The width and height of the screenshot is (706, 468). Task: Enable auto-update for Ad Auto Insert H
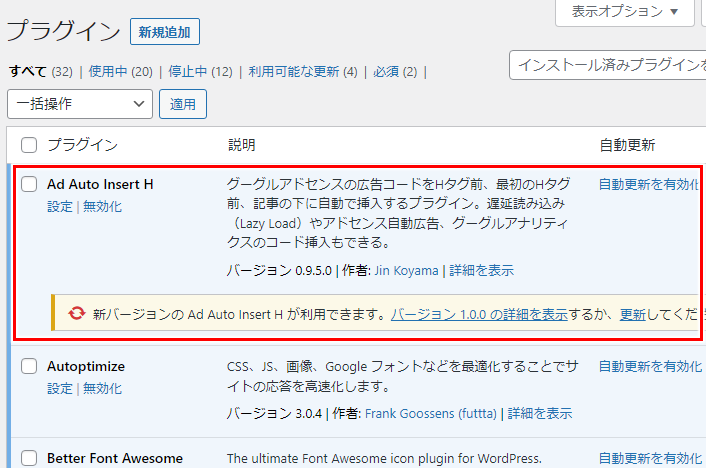(x=649, y=184)
